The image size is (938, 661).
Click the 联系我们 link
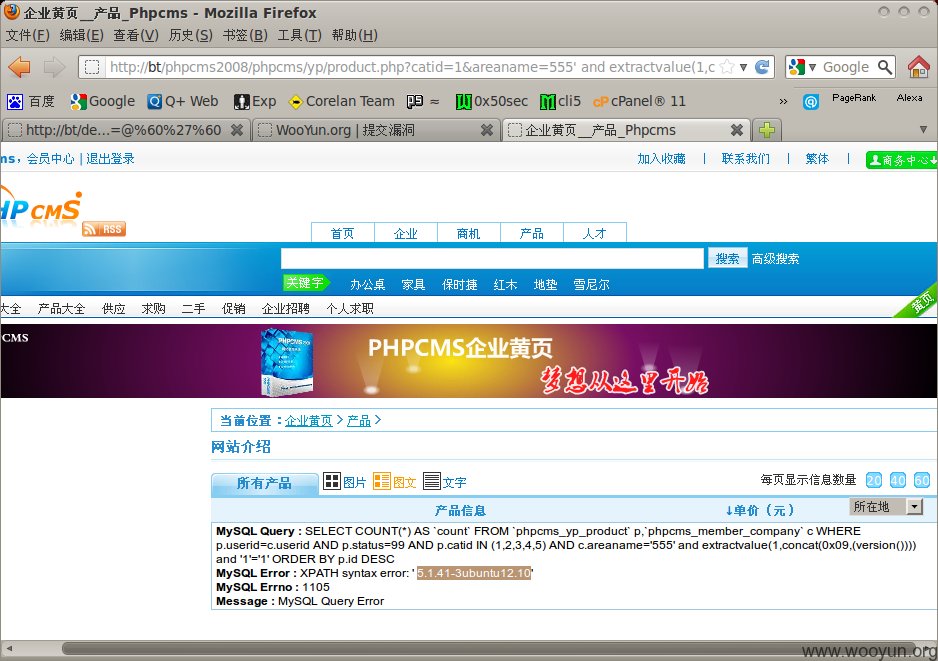(x=745, y=159)
